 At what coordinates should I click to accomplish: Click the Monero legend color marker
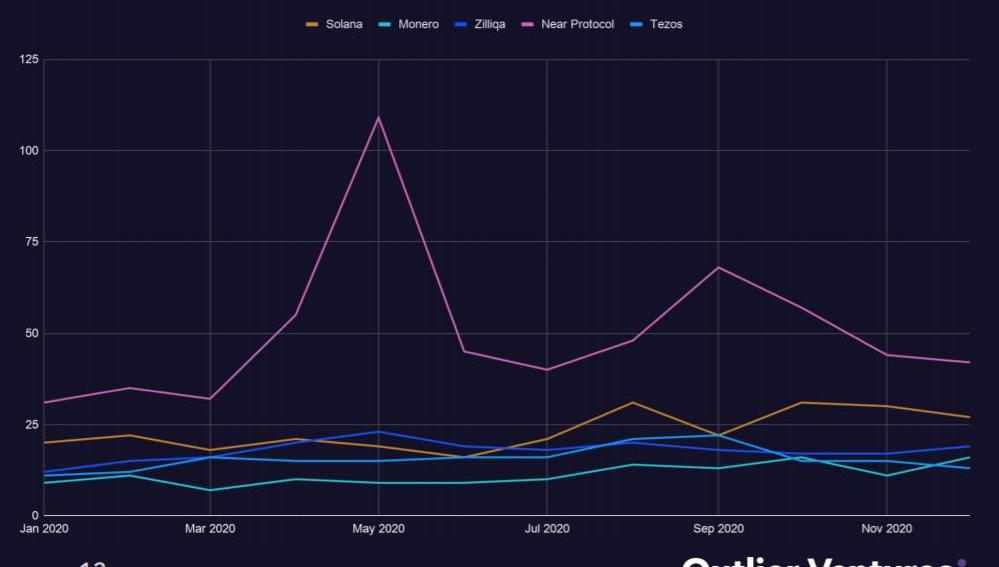pos(385,24)
